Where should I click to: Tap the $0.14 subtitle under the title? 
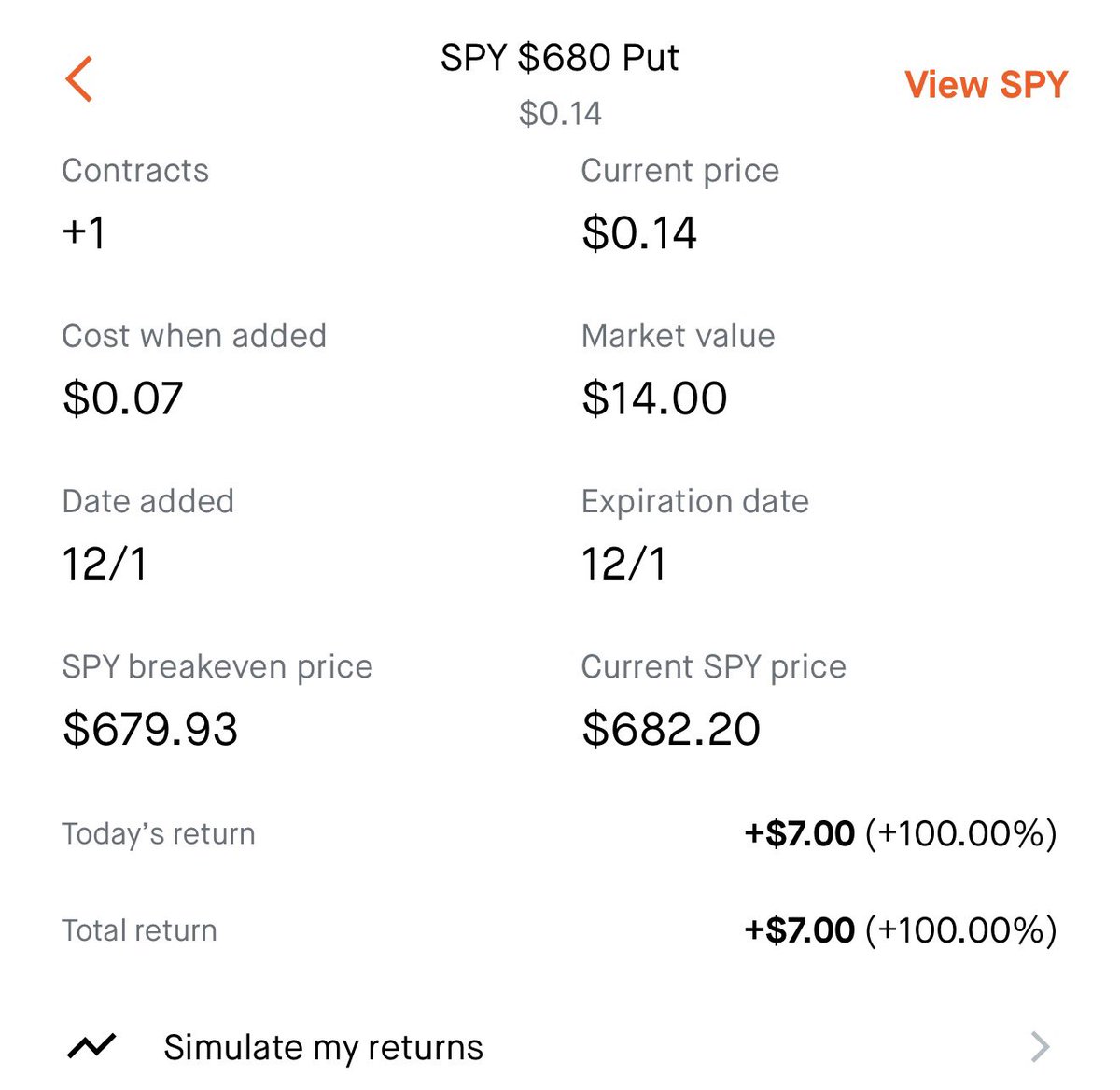560,114
